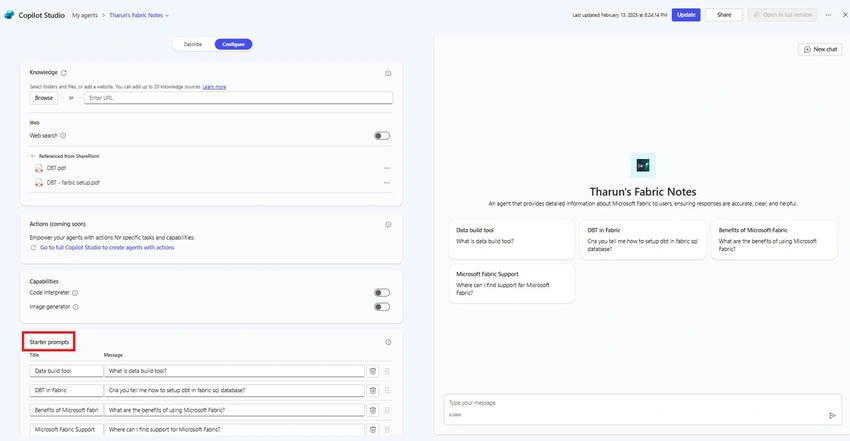Screen dimensions: 850x441
Task: Open Knowledge section info icon
Action: click(388, 73)
